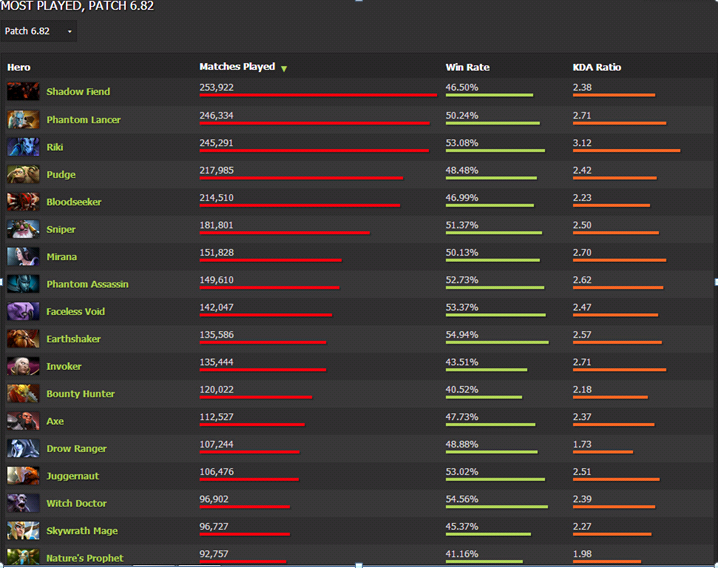Click the red matches bar for Shadow Fiend
Image resolution: width=718 pixels, height=568 pixels.
[x=318, y=95]
